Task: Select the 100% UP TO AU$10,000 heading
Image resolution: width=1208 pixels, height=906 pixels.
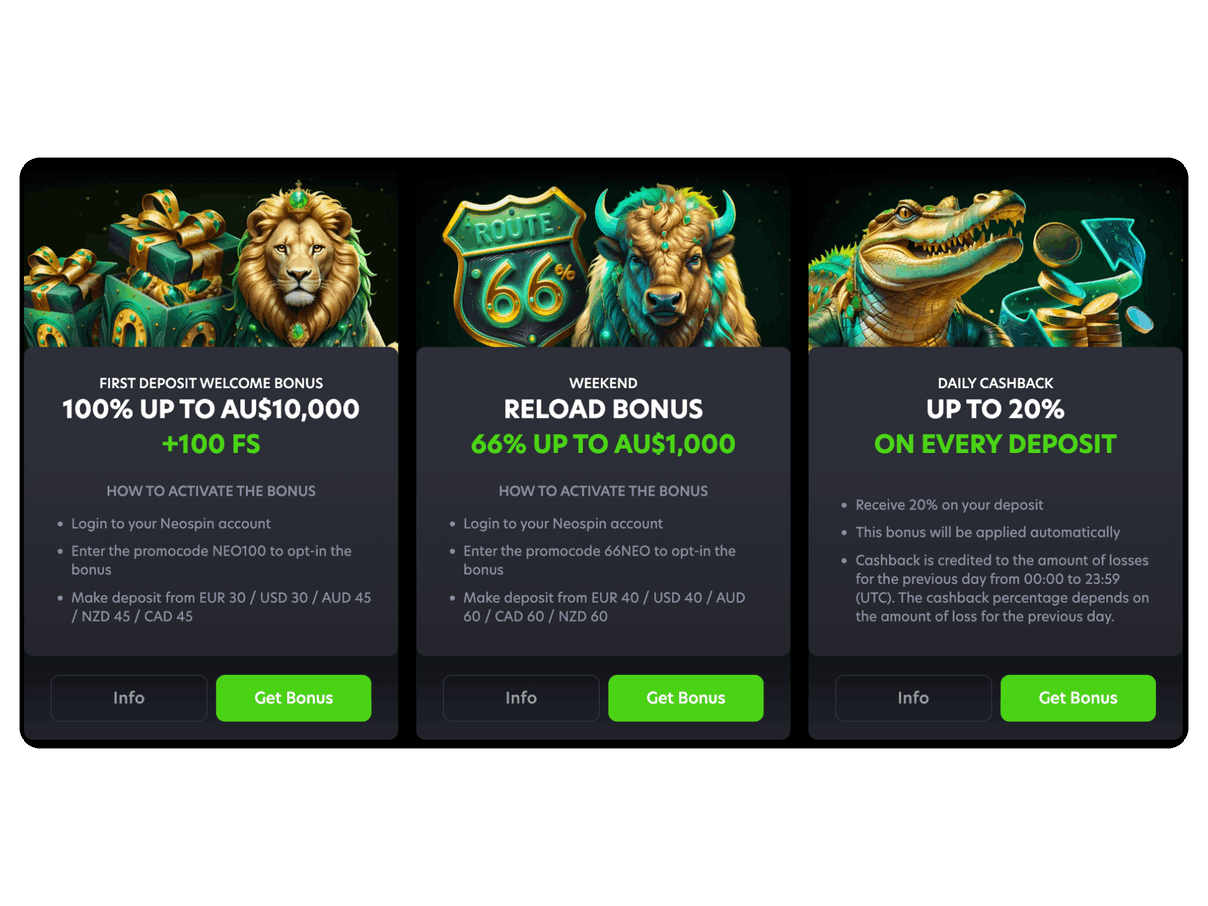Action: pos(211,409)
